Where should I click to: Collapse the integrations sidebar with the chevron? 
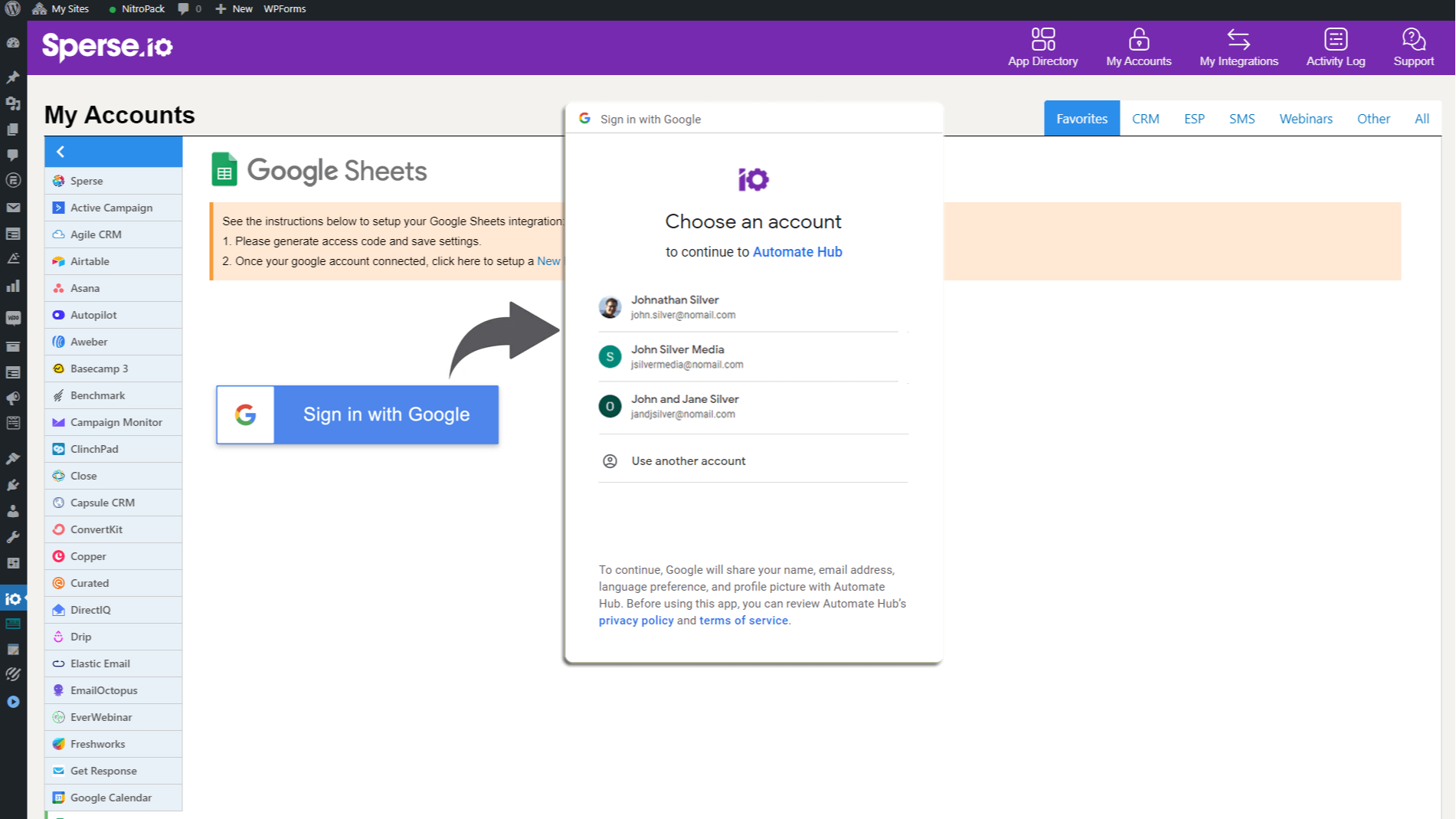[x=61, y=152]
